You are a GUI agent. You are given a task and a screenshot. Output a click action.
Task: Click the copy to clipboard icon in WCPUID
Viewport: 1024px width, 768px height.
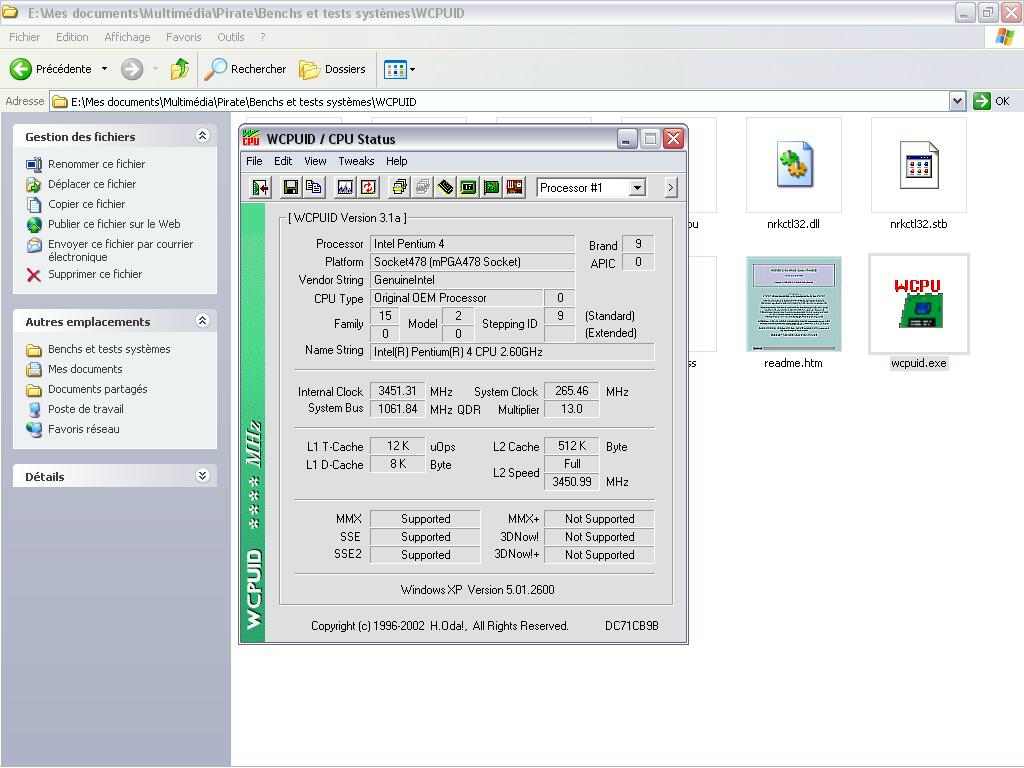click(x=313, y=188)
